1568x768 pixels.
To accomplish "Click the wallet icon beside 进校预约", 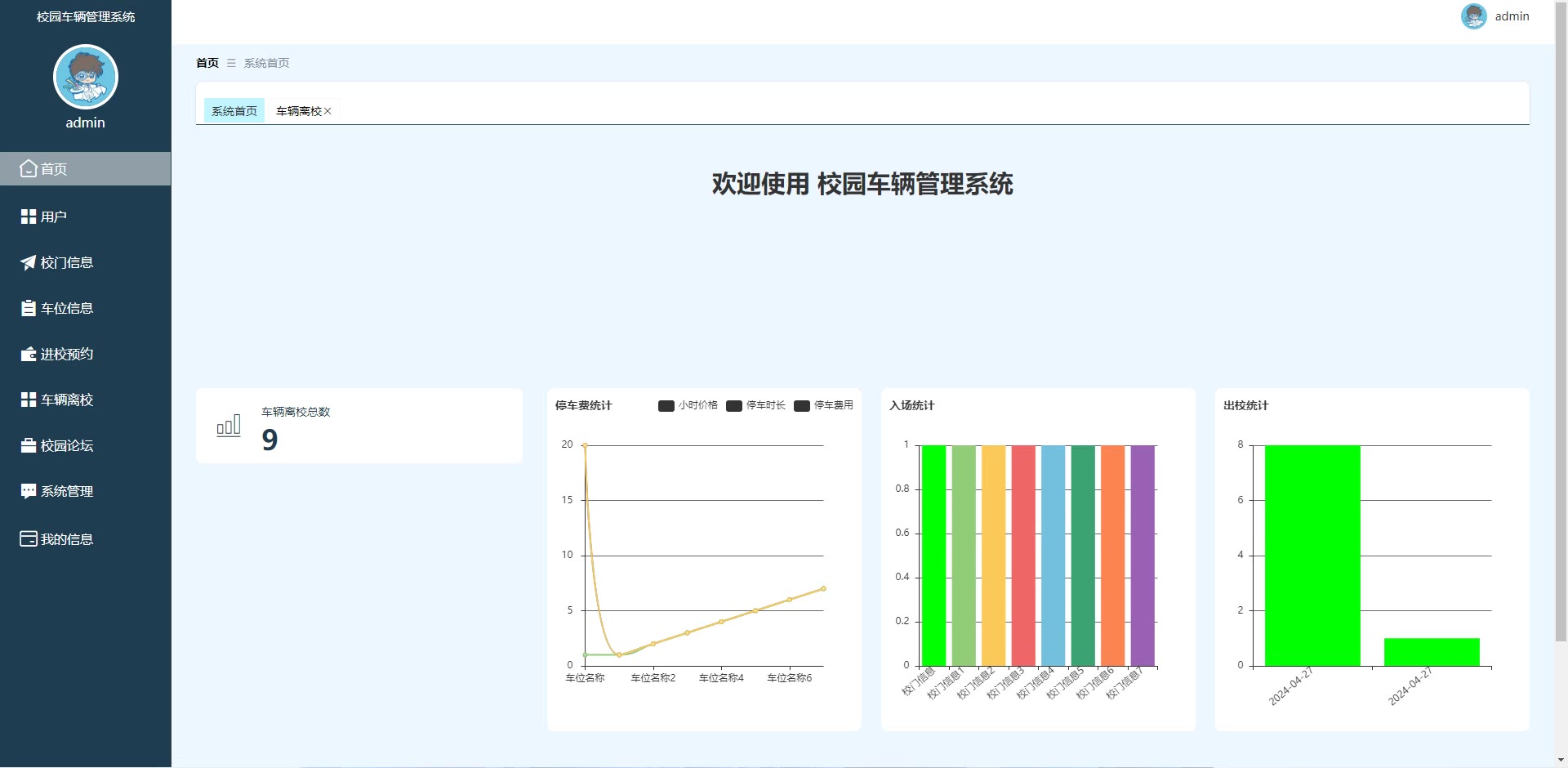I will (x=29, y=354).
